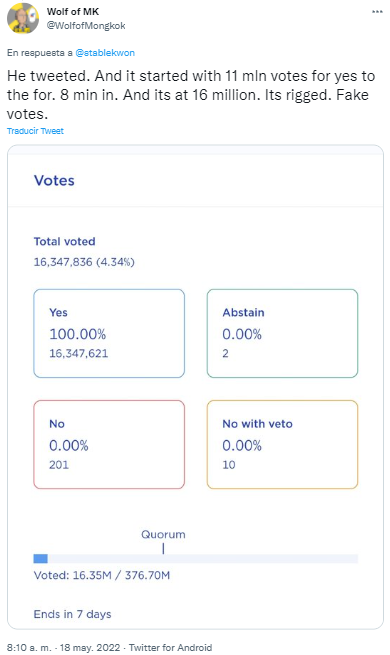Click the Quorum marker on the progress bar
The image size is (390, 655).
pyautogui.click(x=163, y=548)
